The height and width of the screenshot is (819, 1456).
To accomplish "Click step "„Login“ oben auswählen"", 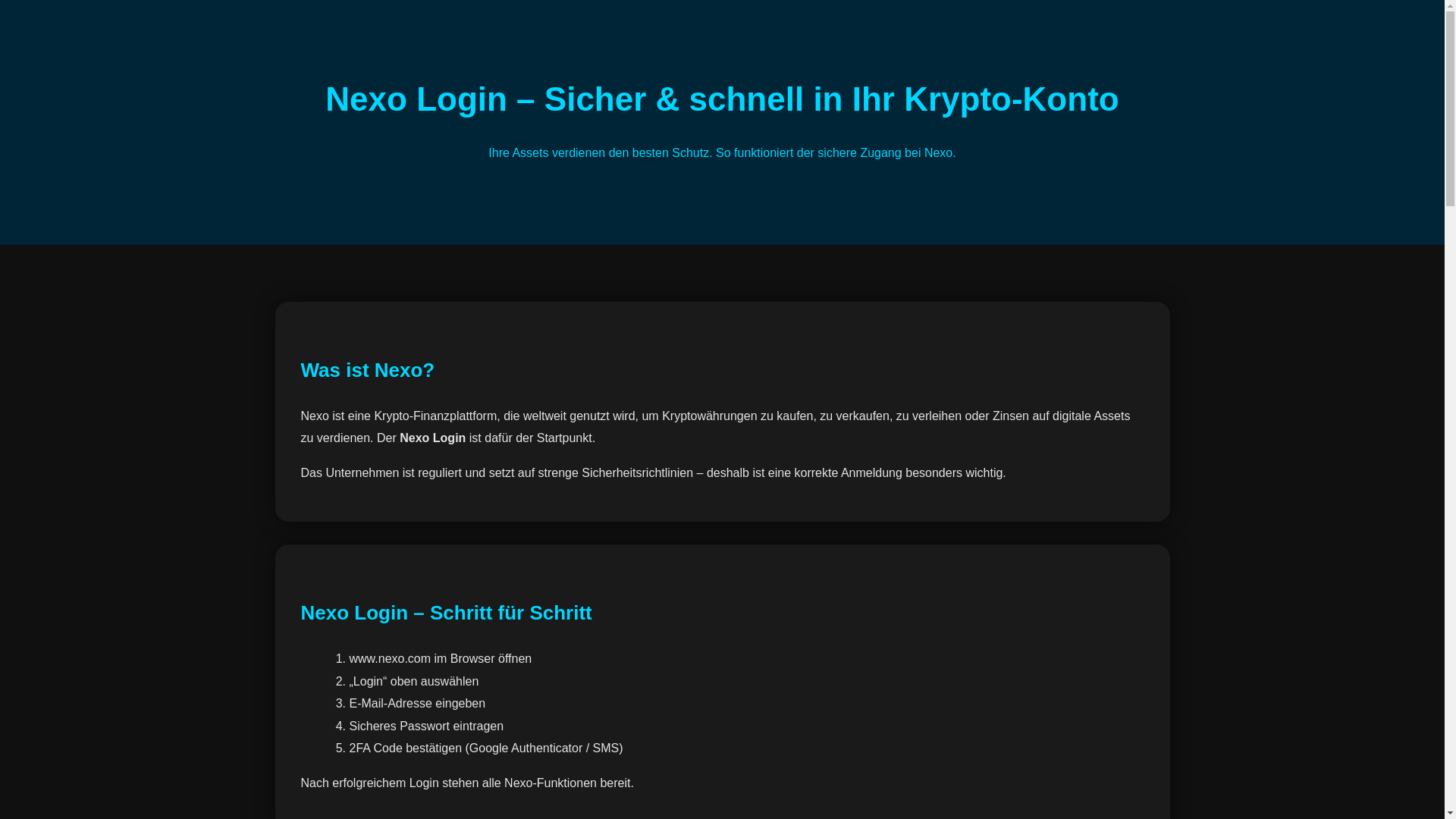I will [413, 682].
